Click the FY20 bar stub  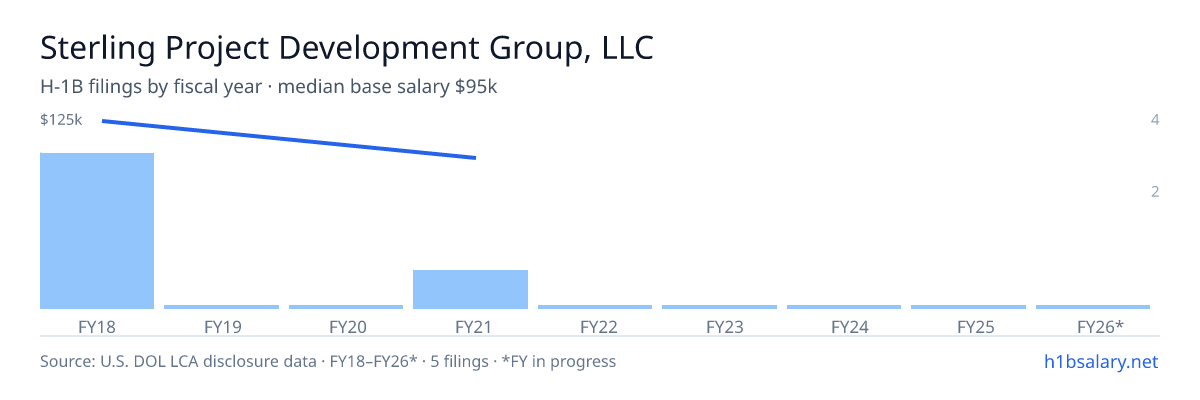click(346, 307)
